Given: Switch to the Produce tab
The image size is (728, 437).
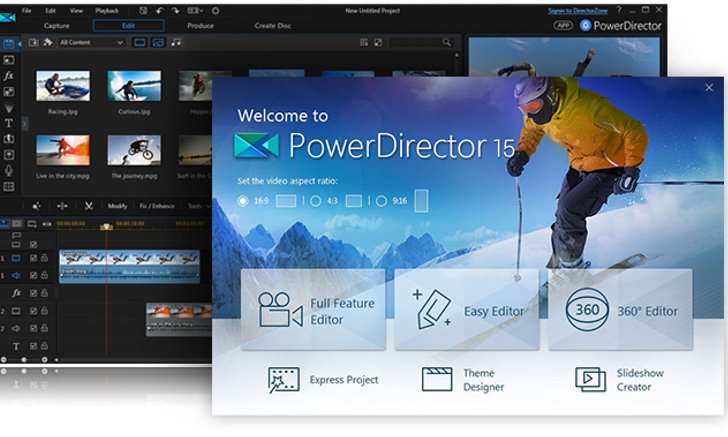Looking at the screenshot, I should (x=201, y=26).
